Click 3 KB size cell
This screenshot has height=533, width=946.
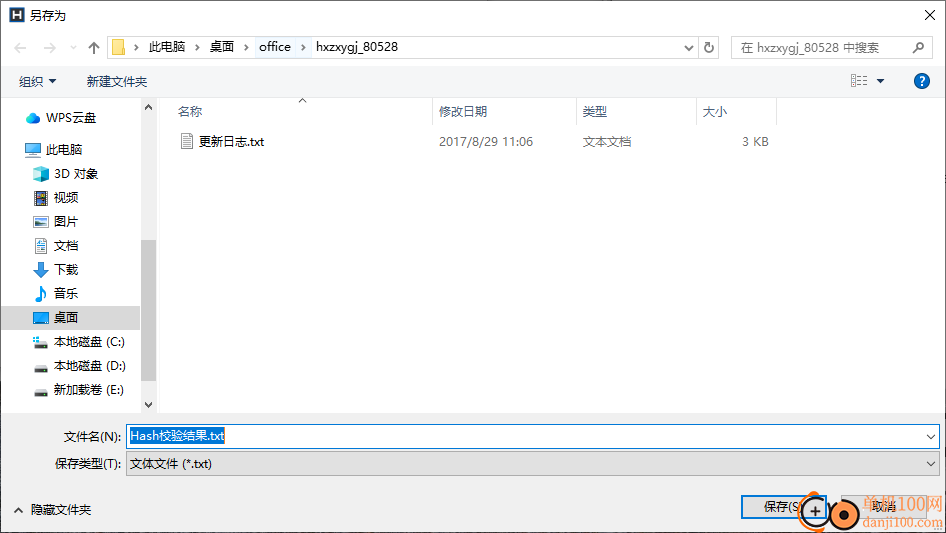[x=755, y=142]
